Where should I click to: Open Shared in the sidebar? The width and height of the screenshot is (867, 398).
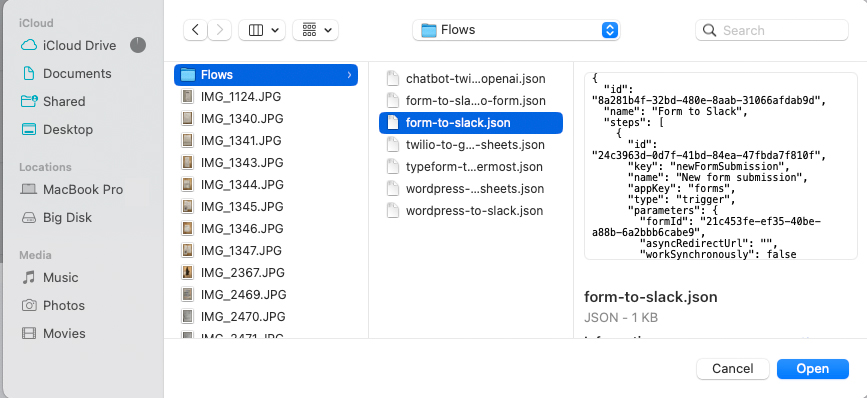[53, 101]
